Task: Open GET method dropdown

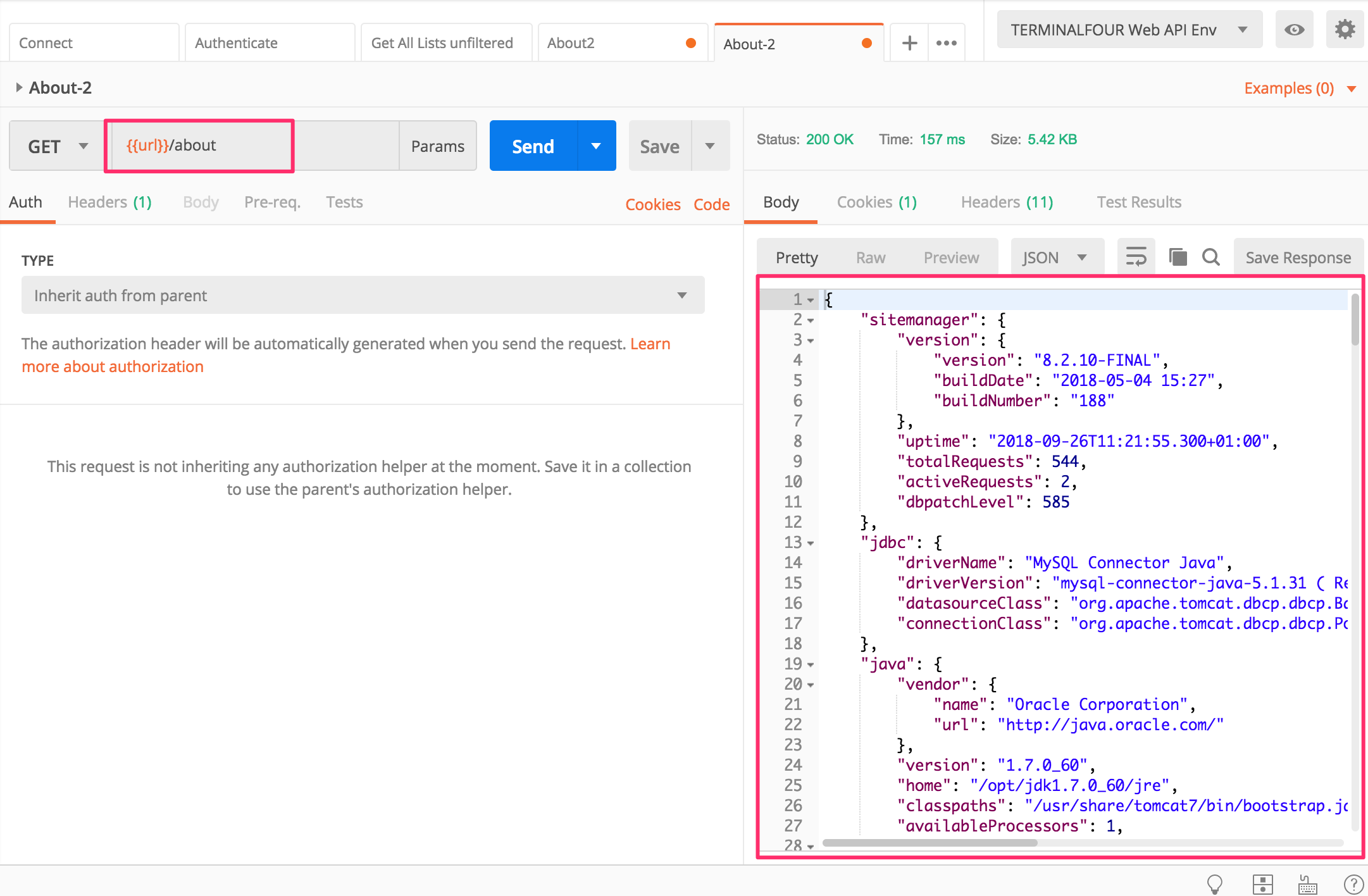Action: [57, 146]
